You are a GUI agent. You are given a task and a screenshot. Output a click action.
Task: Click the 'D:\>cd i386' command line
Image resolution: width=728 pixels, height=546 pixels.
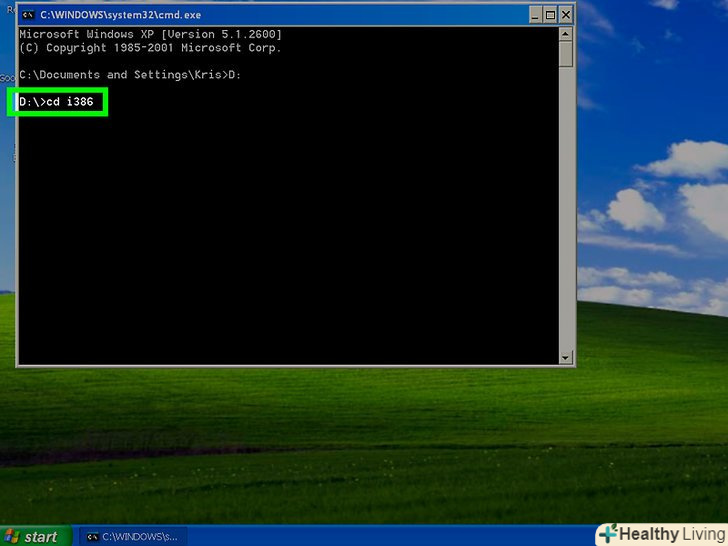(56, 102)
